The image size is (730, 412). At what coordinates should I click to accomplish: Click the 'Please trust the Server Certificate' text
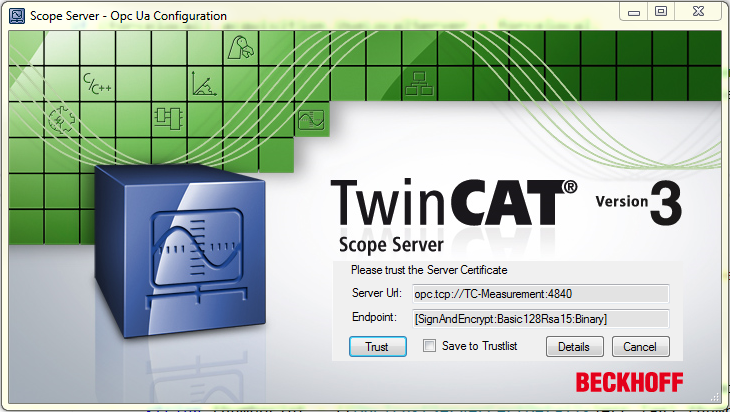pyautogui.click(x=429, y=270)
